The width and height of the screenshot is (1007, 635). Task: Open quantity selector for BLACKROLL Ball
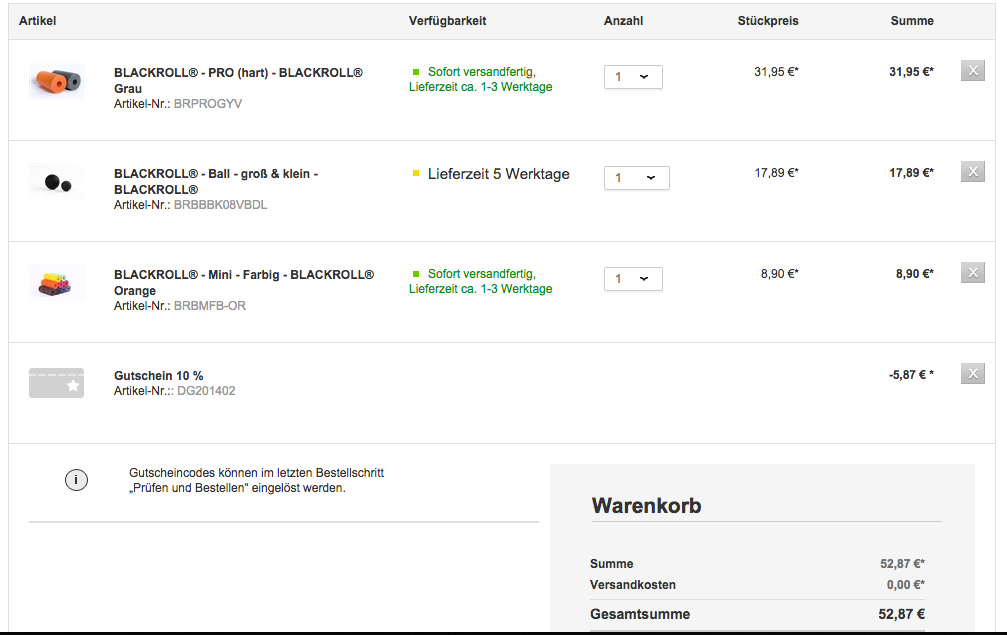point(636,178)
